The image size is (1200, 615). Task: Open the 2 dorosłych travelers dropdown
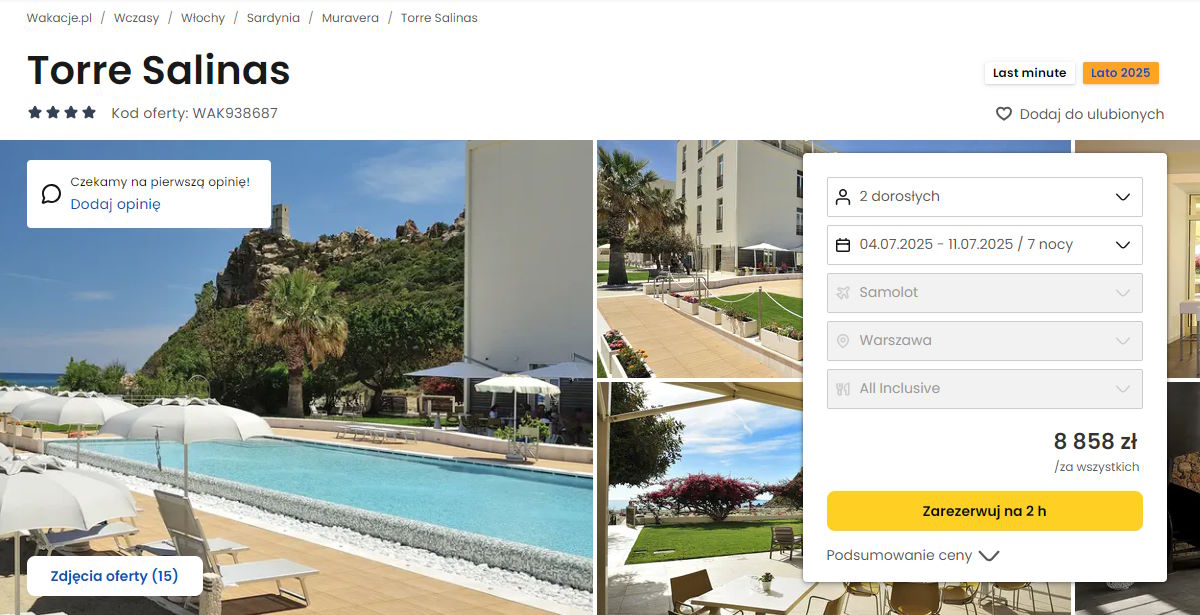[x=985, y=197]
